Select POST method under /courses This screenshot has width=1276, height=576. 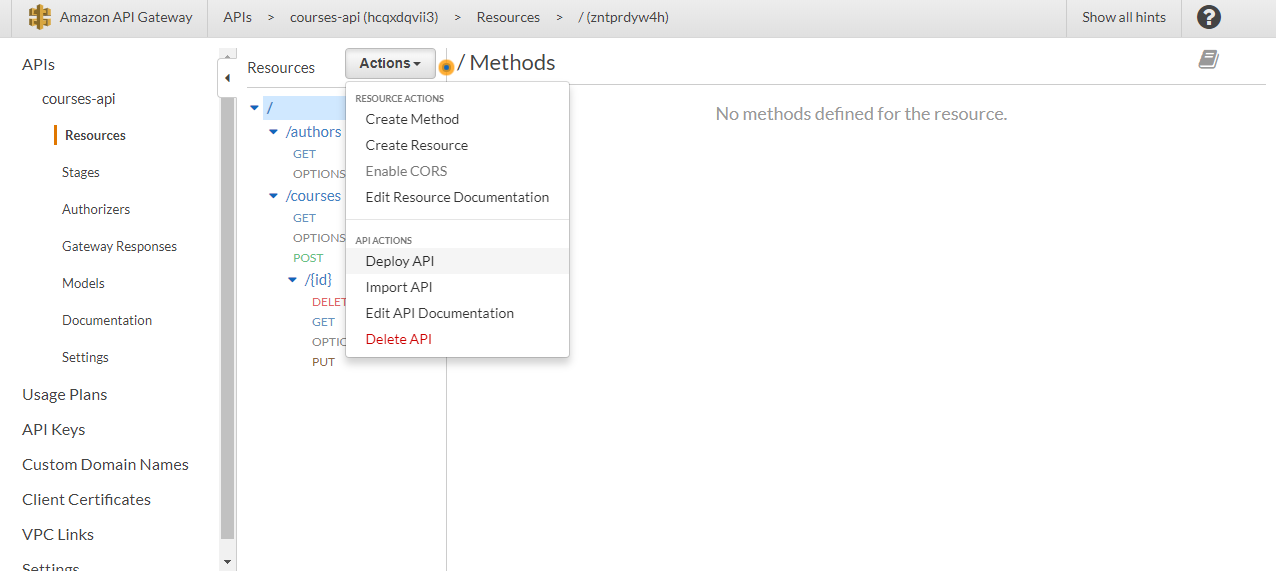click(308, 258)
